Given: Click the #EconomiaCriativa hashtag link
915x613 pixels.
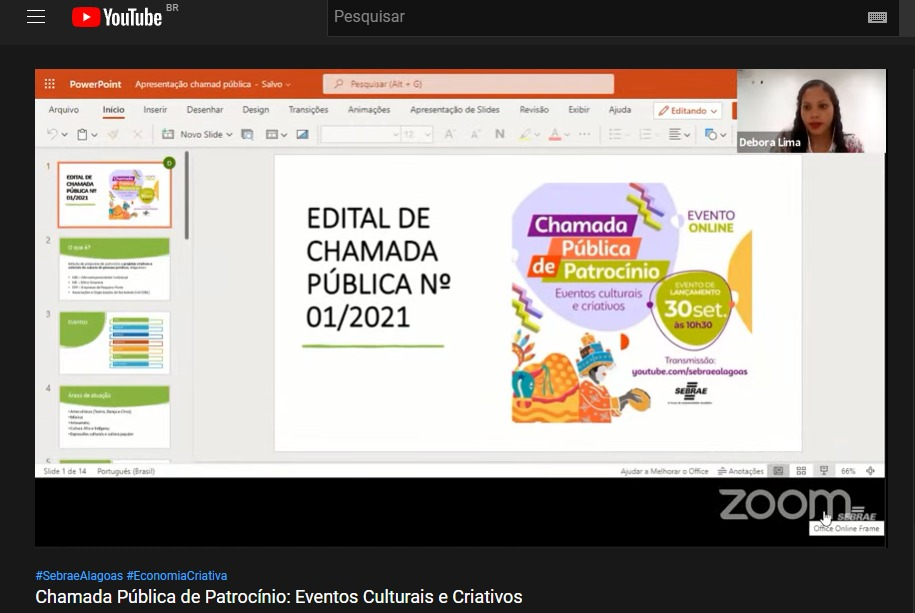Looking at the screenshot, I should point(177,576).
